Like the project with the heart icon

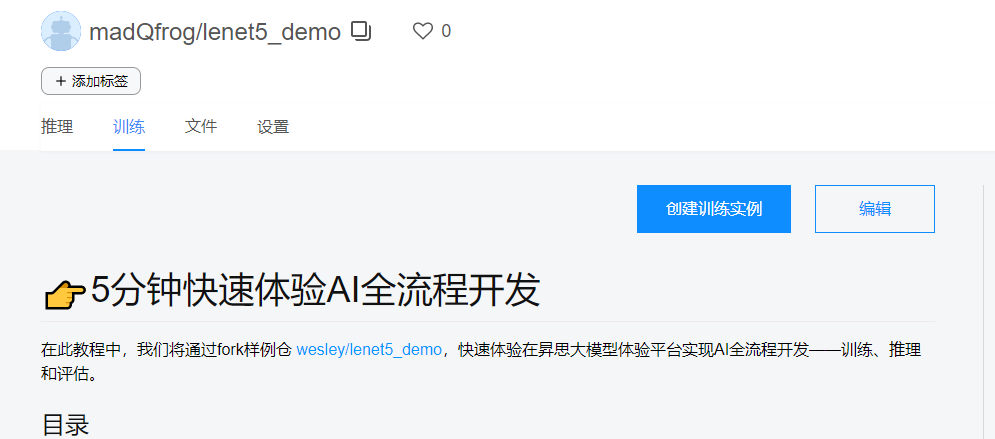click(423, 31)
